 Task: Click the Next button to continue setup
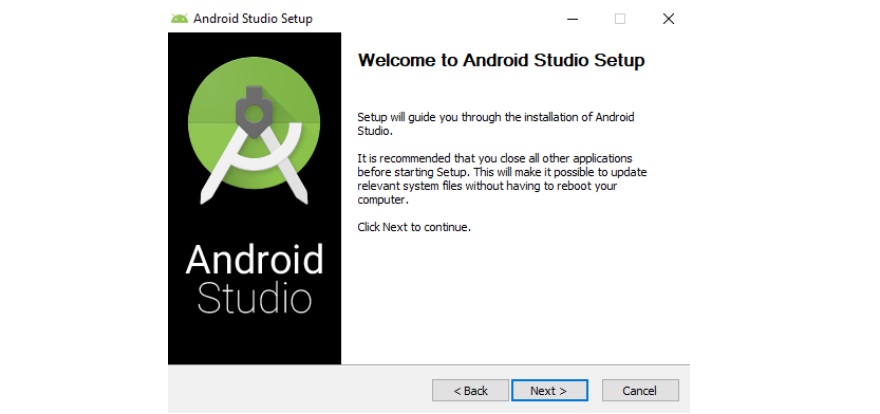coord(549,390)
